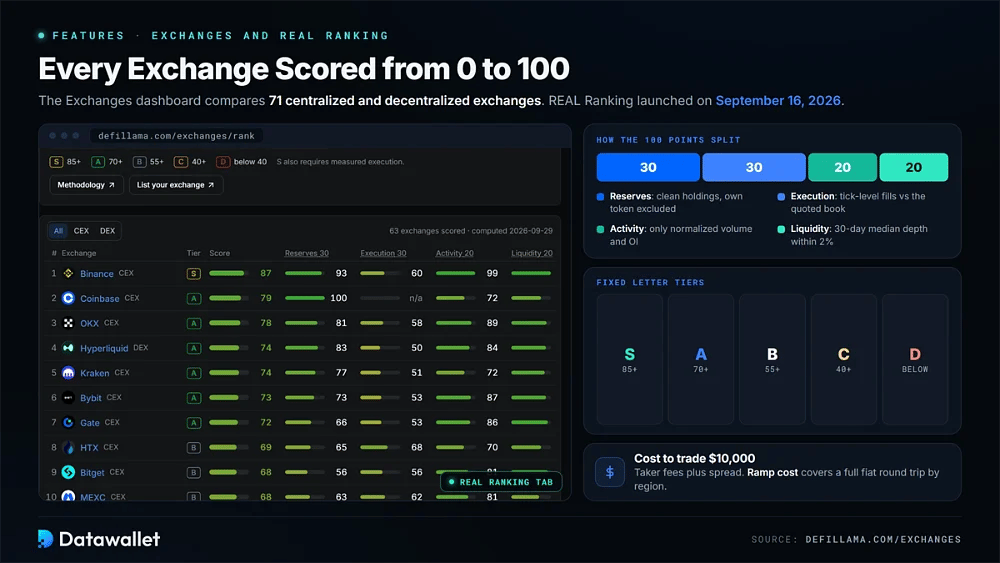The height and width of the screenshot is (563, 1000).
Task: Click the A tier badge in Coinbase row
Action: click(x=193, y=298)
